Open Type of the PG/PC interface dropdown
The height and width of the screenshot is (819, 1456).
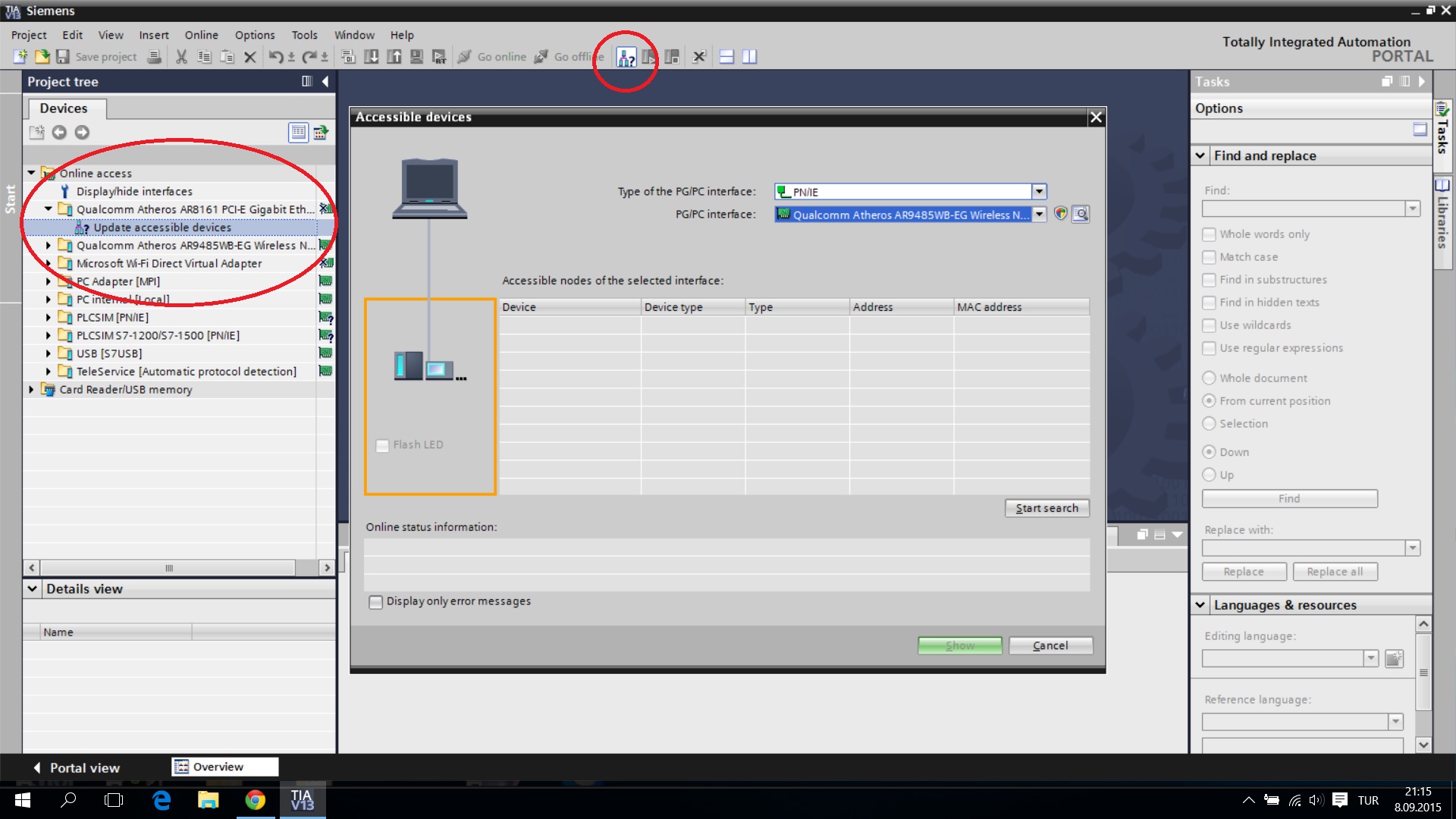[x=1039, y=192]
